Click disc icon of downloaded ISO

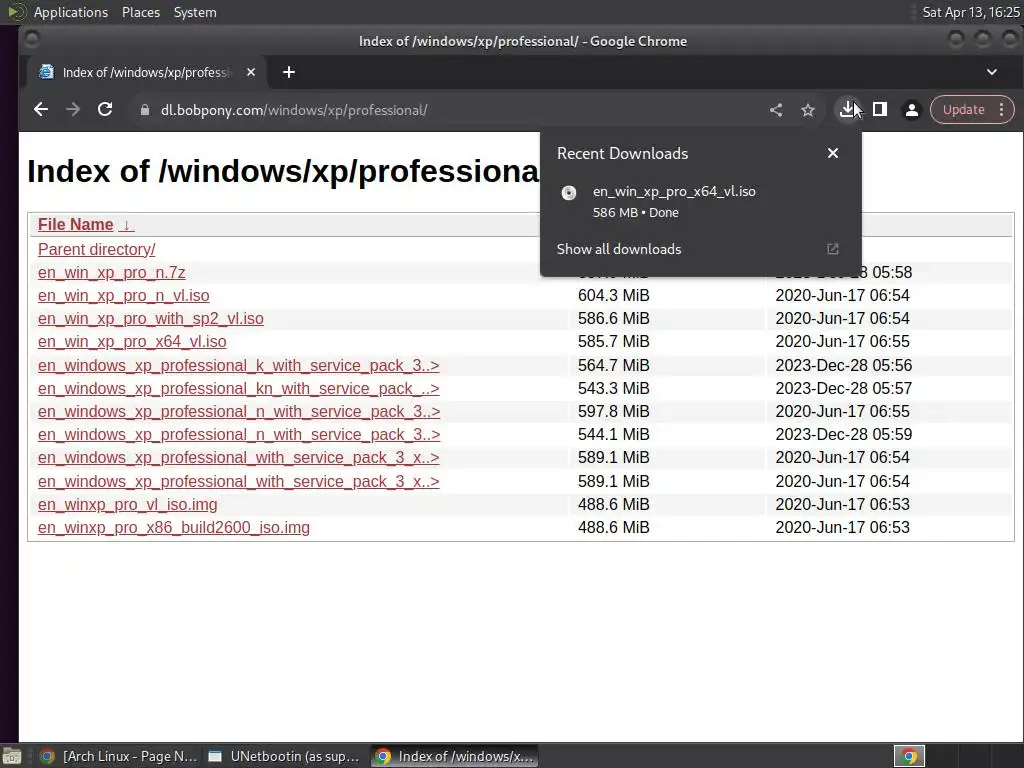(x=569, y=193)
